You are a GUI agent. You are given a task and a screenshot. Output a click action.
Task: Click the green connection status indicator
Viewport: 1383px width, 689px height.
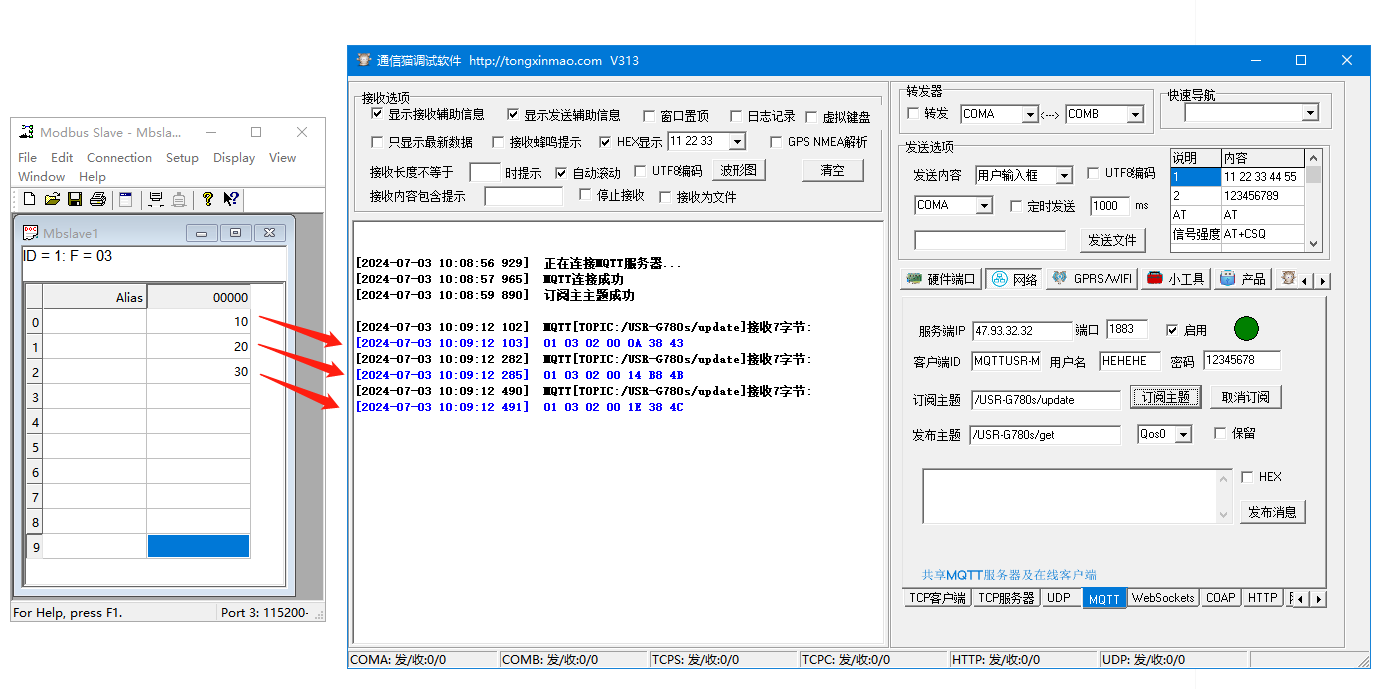(1246, 328)
